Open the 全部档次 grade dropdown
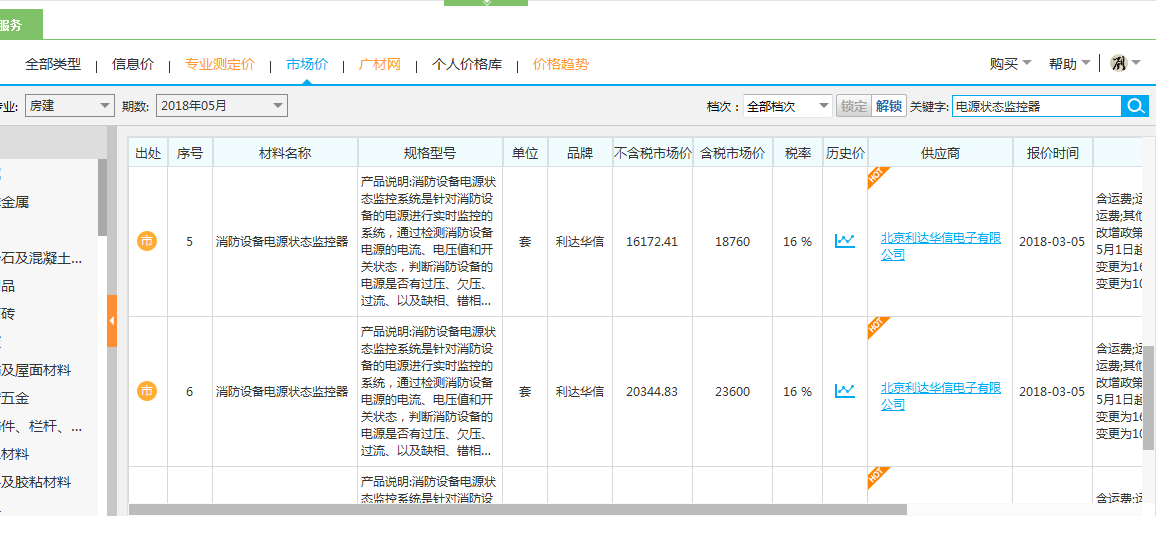This screenshot has height=547, width=1156. coord(787,106)
